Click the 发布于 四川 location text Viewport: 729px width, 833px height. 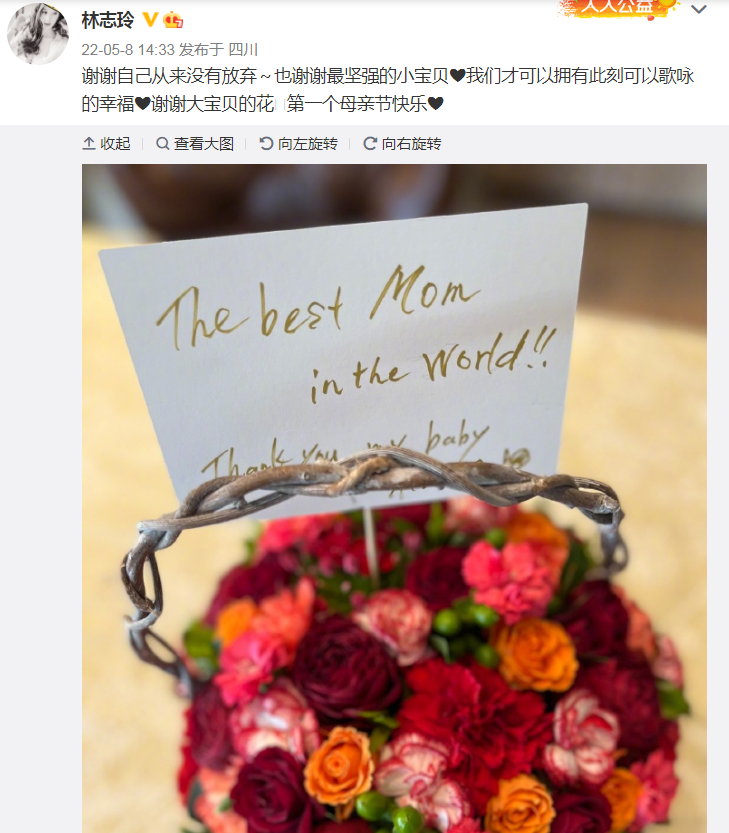(218, 50)
